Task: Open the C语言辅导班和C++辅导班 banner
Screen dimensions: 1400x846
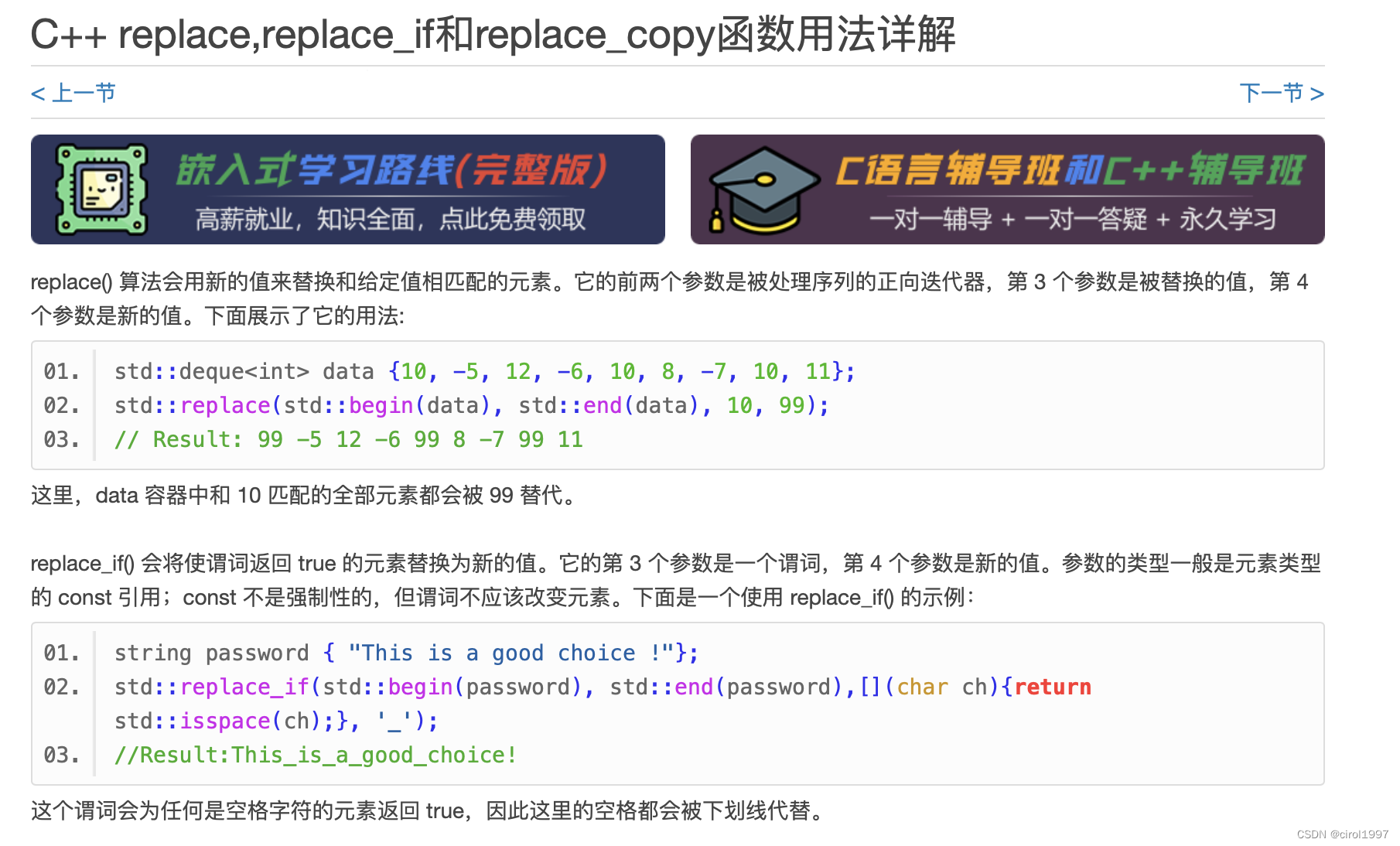Action: (1007, 189)
